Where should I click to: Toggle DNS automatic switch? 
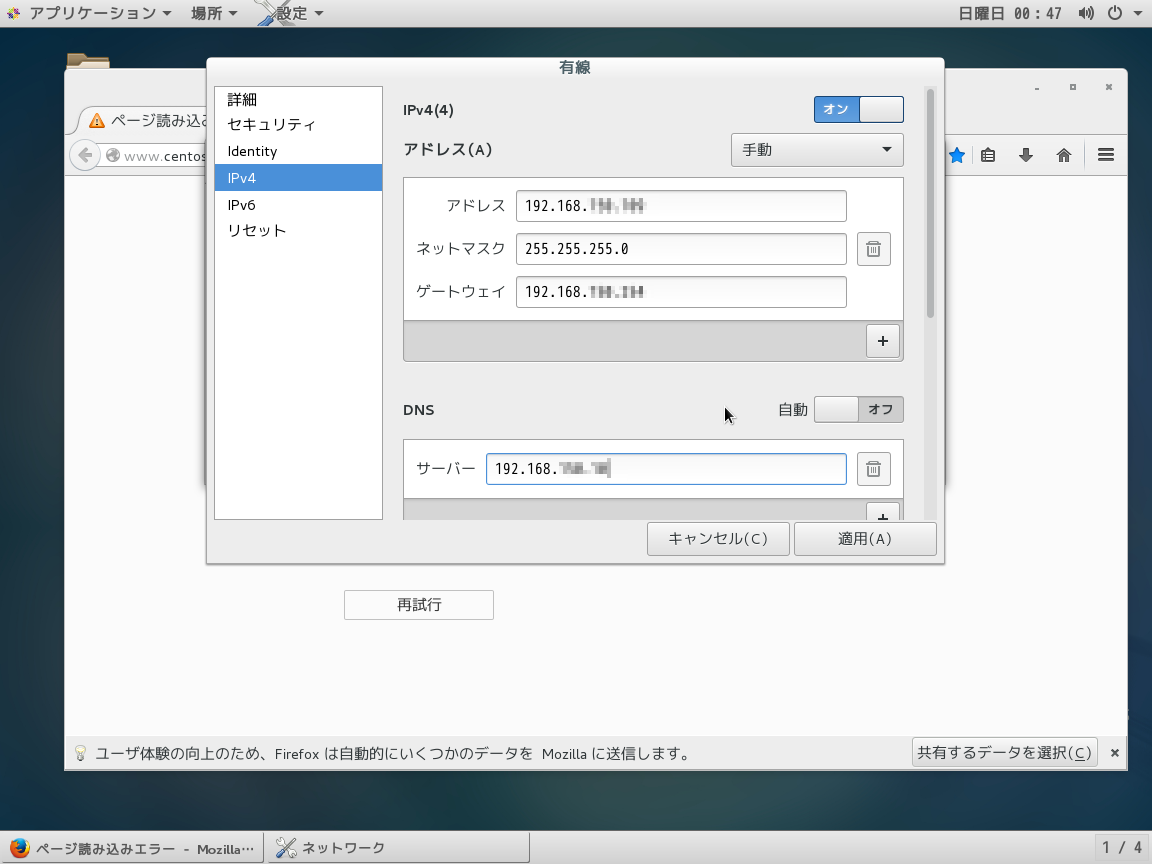858,409
